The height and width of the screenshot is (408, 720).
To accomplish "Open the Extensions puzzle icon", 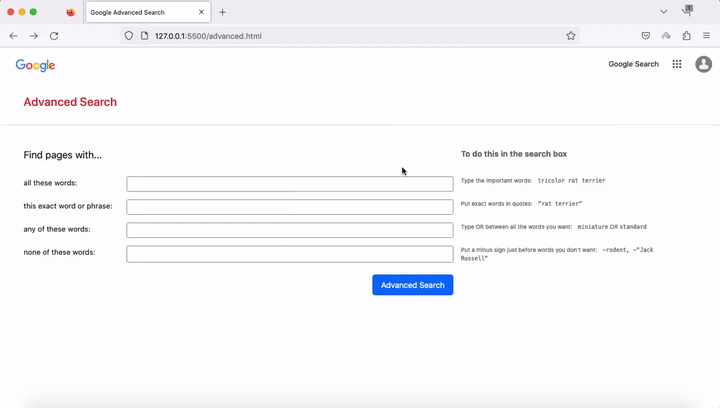I will coord(686,36).
